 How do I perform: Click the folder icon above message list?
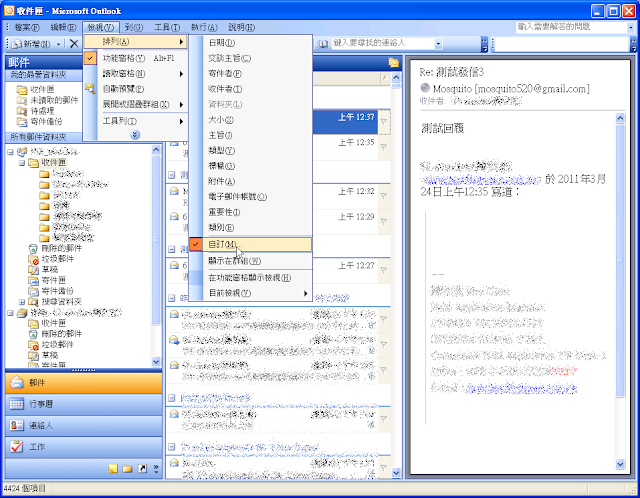(x=394, y=62)
